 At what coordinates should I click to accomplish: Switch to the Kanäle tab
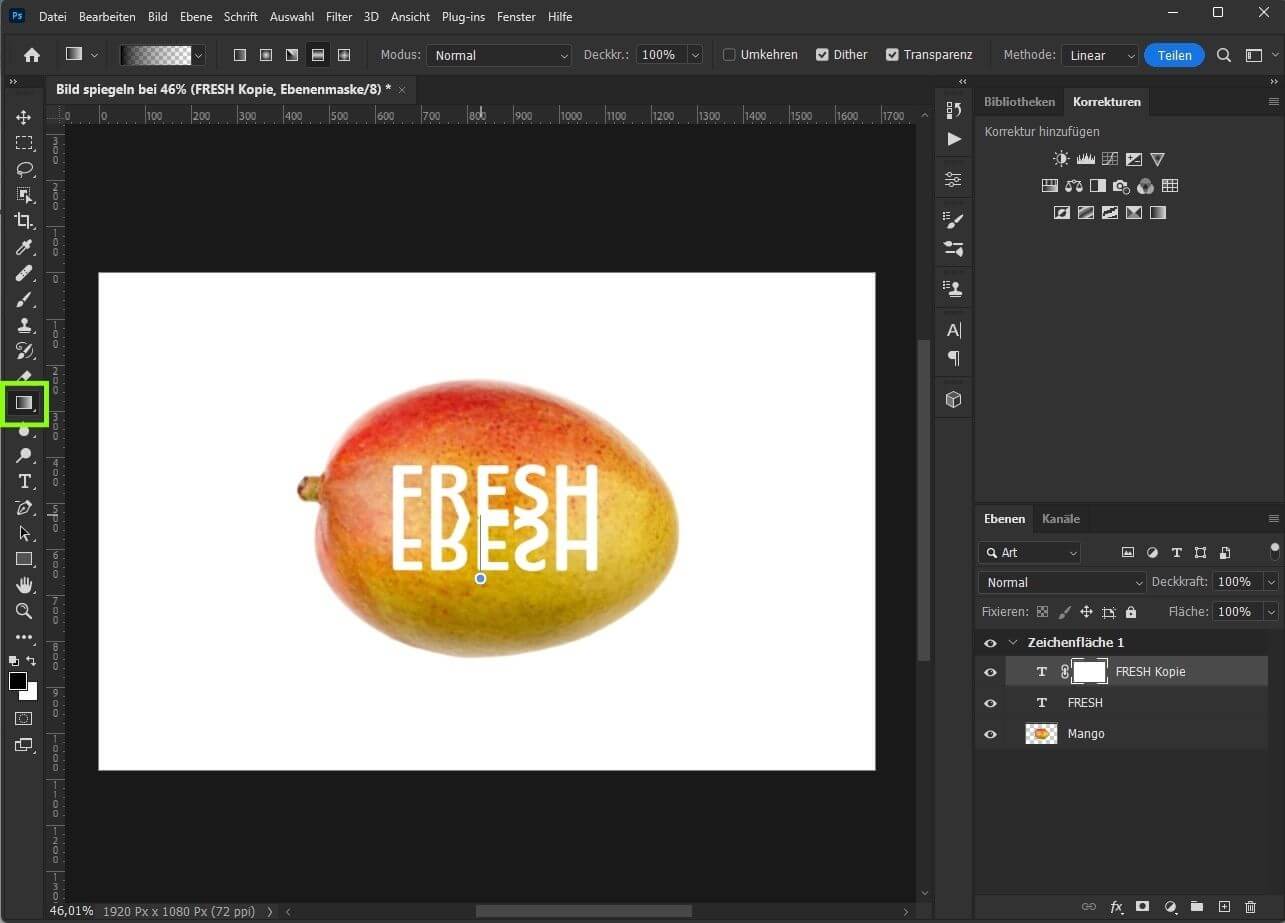[1060, 518]
